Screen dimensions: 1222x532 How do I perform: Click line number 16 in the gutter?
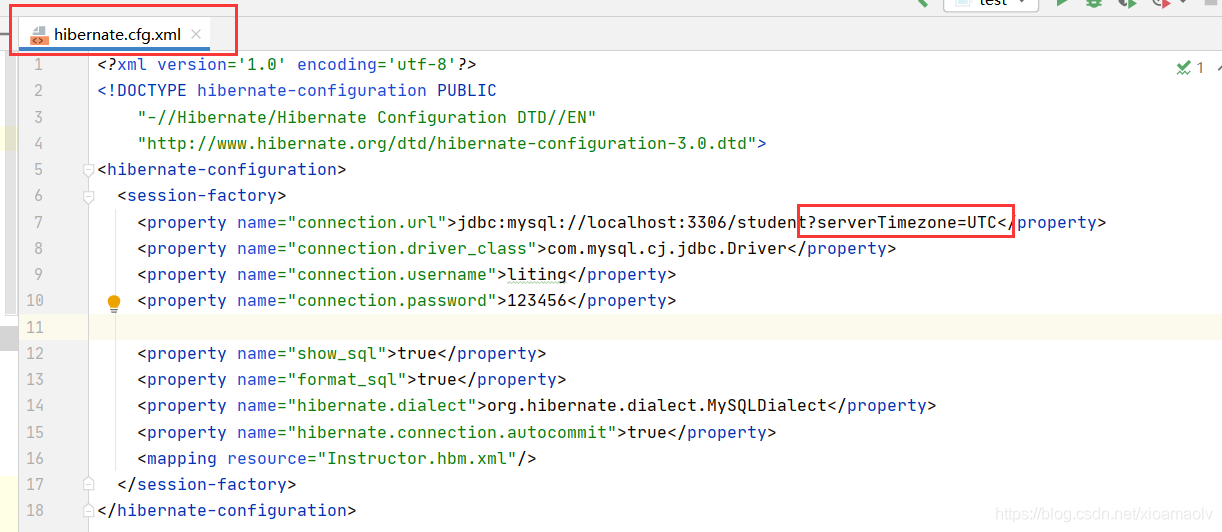pos(35,458)
